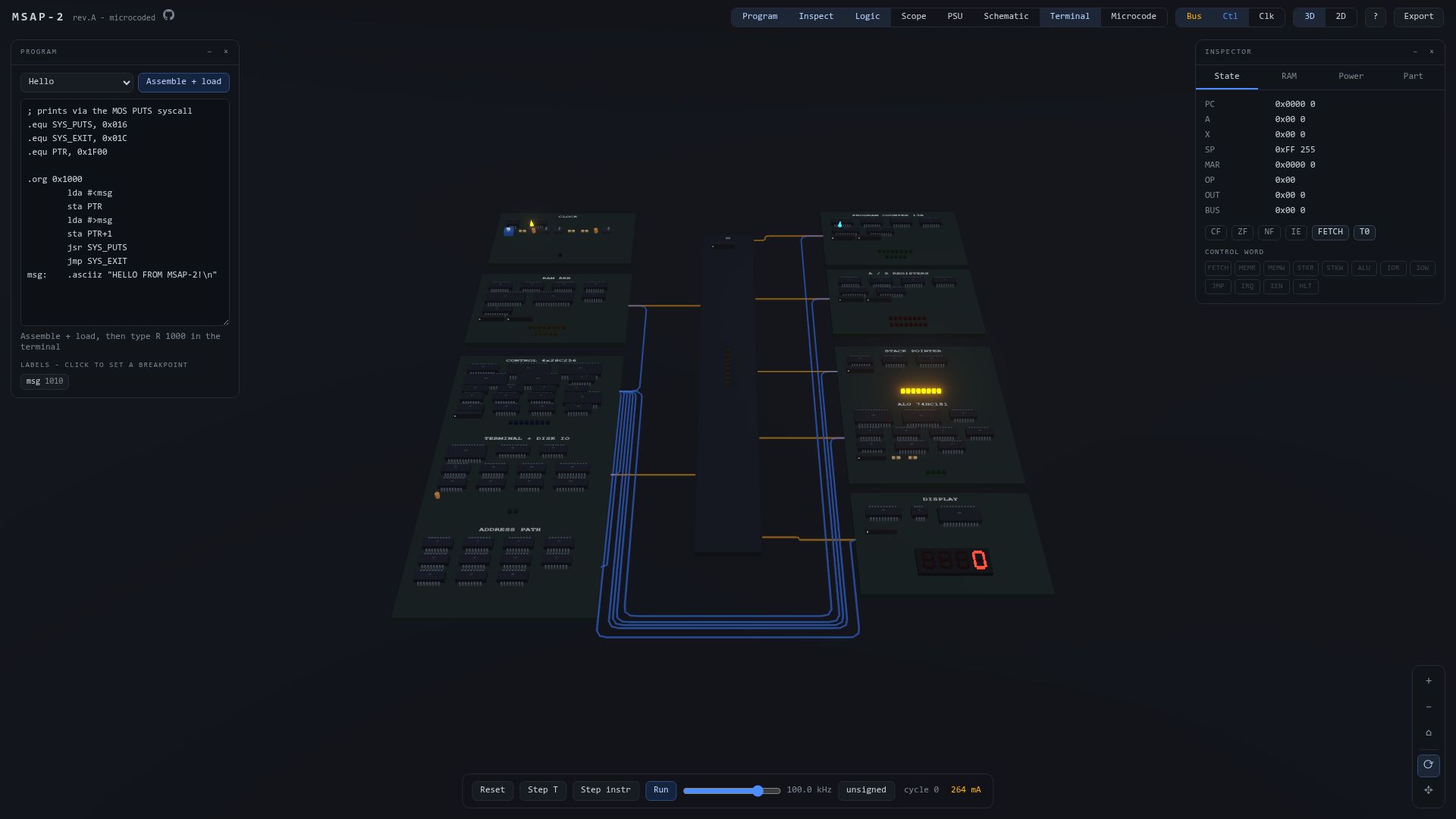Open the Microcode panel
Viewport: 1456px width, 819px height.
point(1134,17)
